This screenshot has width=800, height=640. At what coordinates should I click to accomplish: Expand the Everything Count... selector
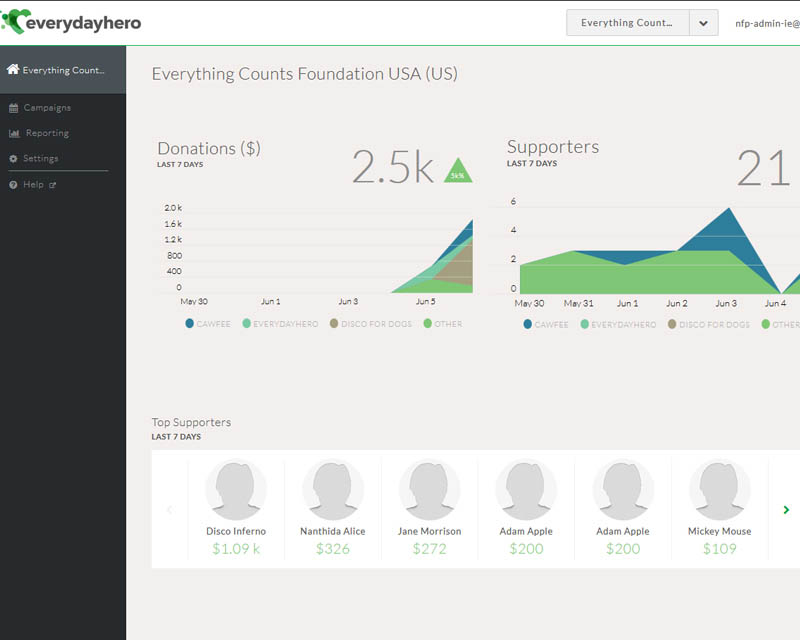(x=627, y=23)
